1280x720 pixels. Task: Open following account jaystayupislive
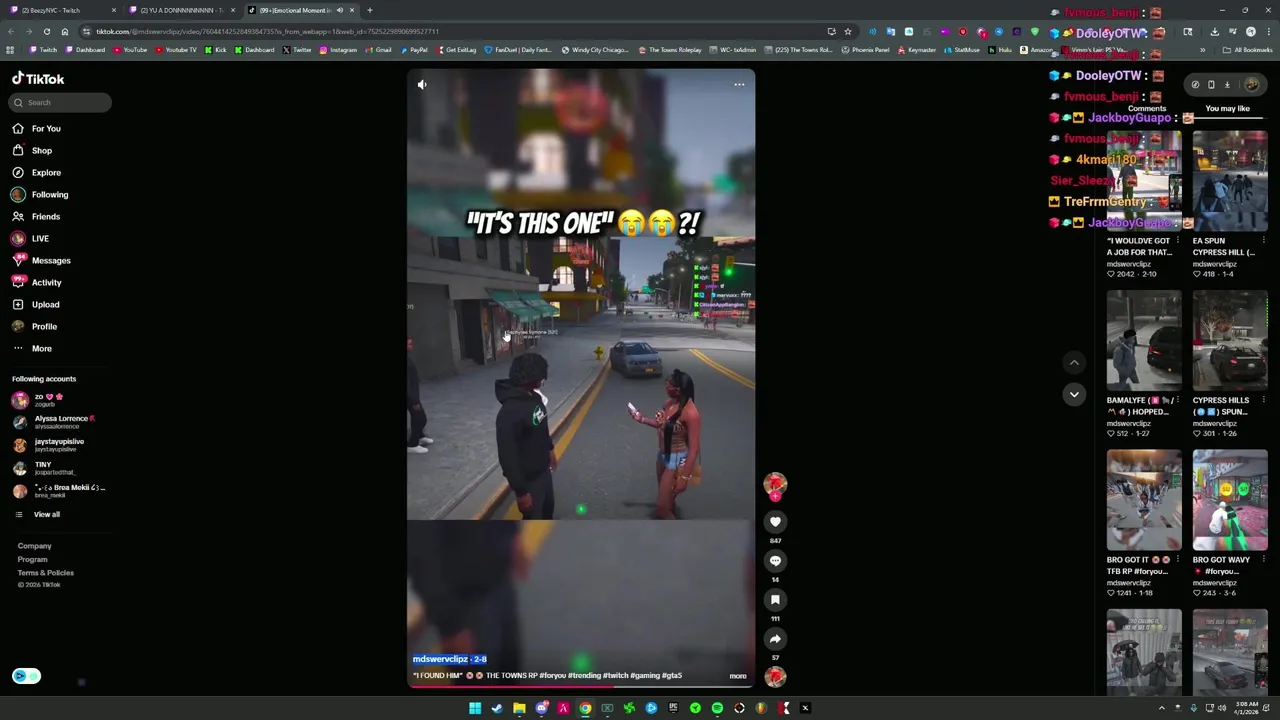click(50, 445)
